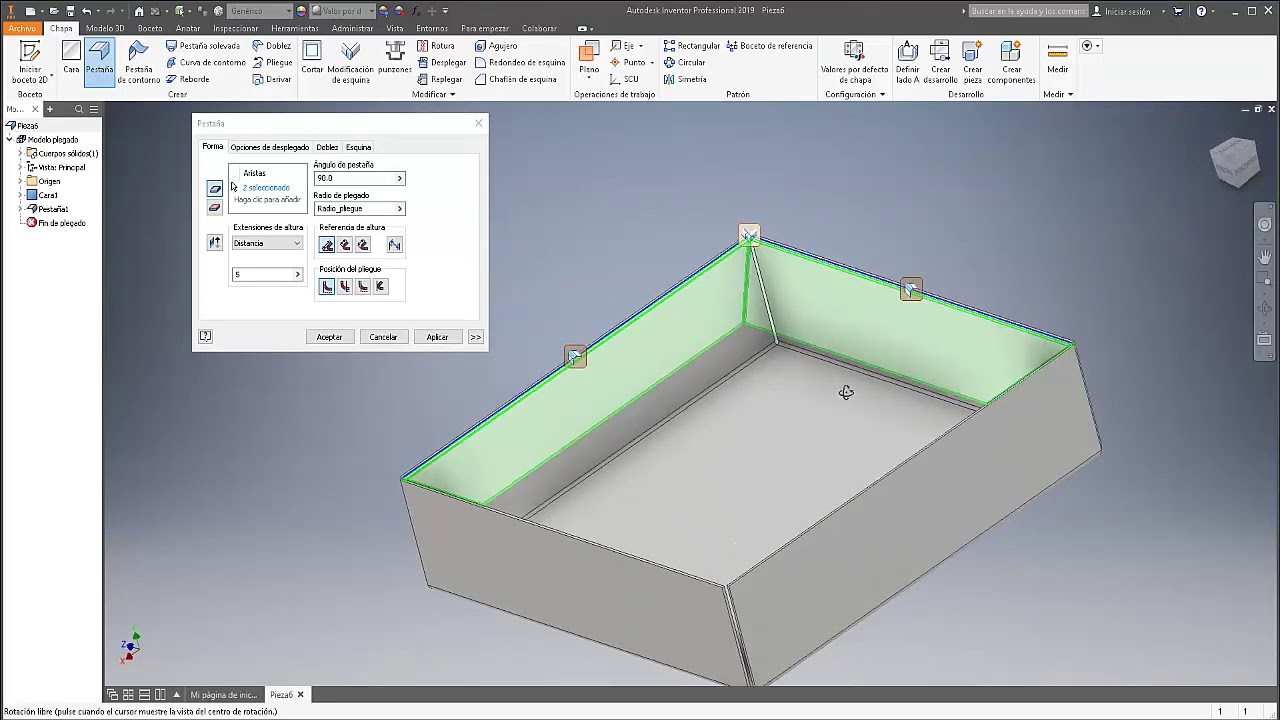Screen dimensions: 1280x720
Task: Toggle loop selection mode button in Pestaña dialog
Action: [215, 207]
